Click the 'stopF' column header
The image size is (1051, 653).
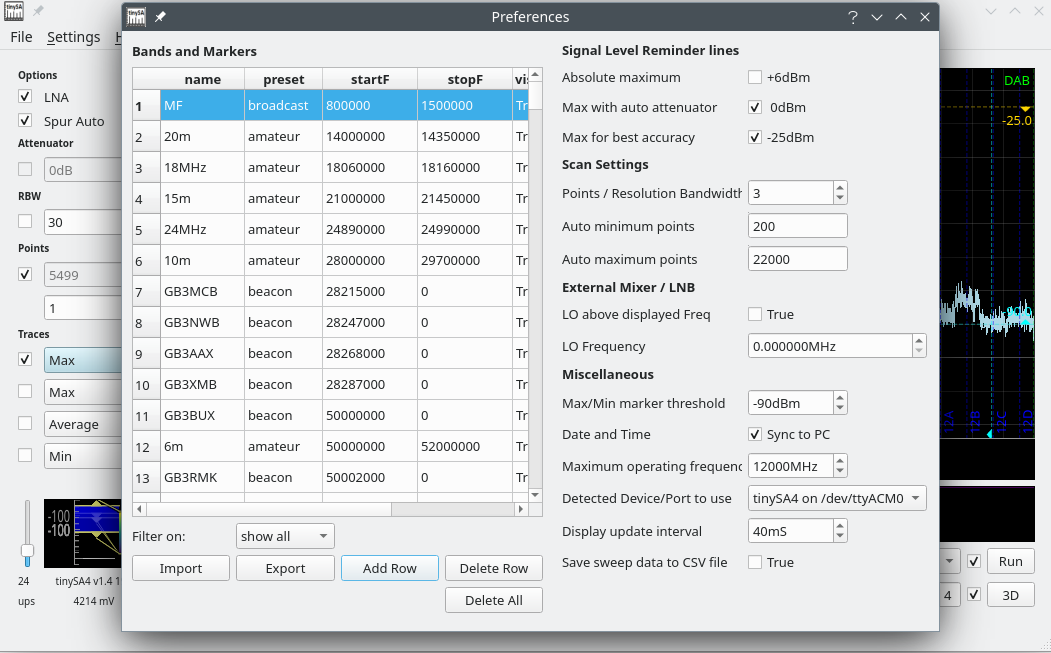coord(465,79)
